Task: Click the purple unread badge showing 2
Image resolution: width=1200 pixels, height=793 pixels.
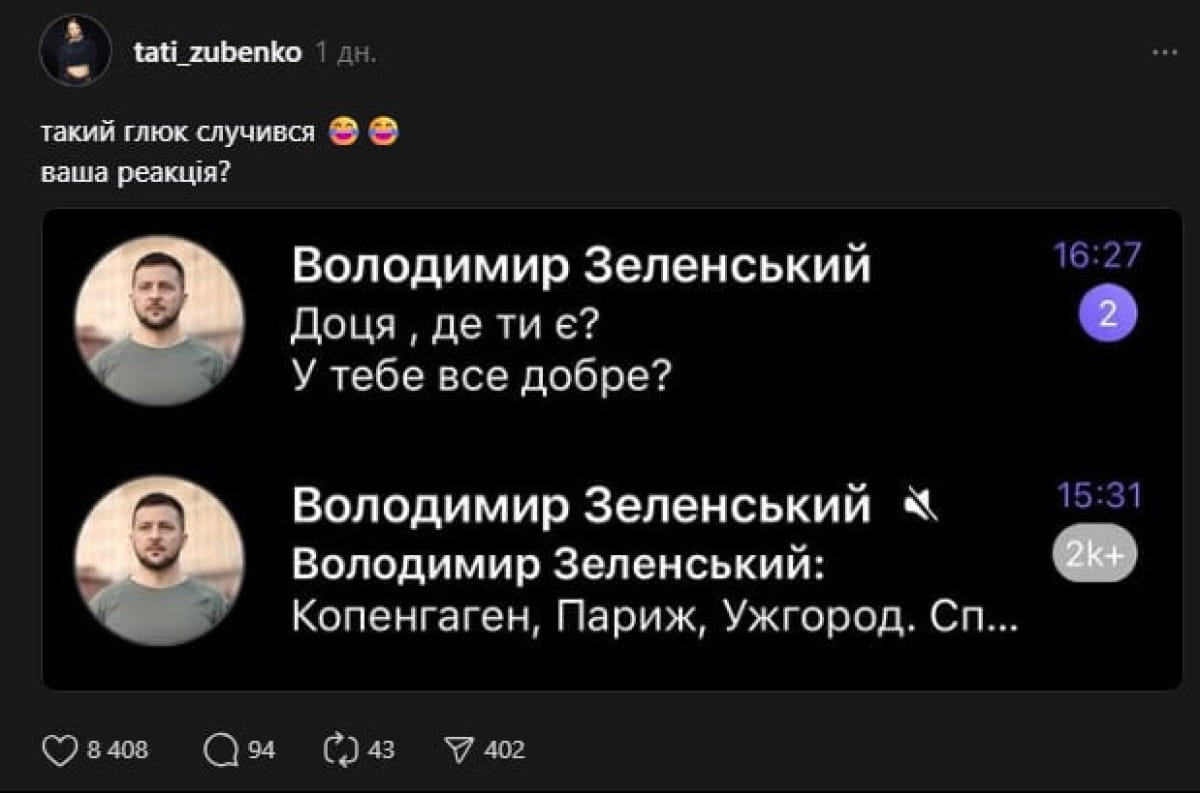Action: (x=1107, y=315)
